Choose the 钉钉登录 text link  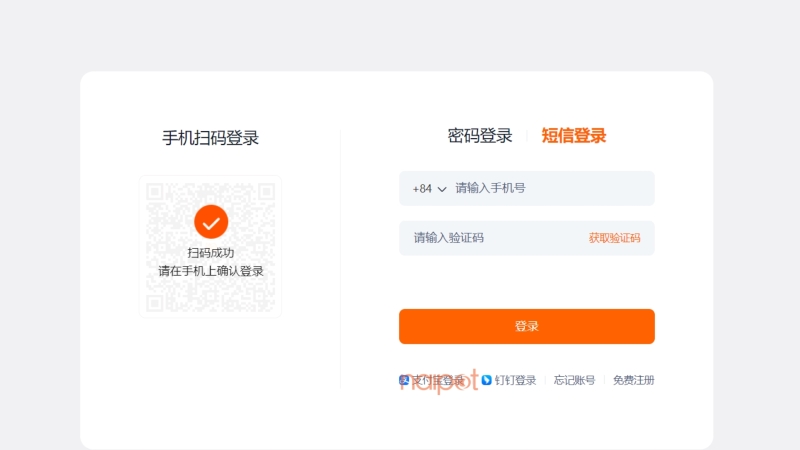pyautogui.click(x=516, y=380)
